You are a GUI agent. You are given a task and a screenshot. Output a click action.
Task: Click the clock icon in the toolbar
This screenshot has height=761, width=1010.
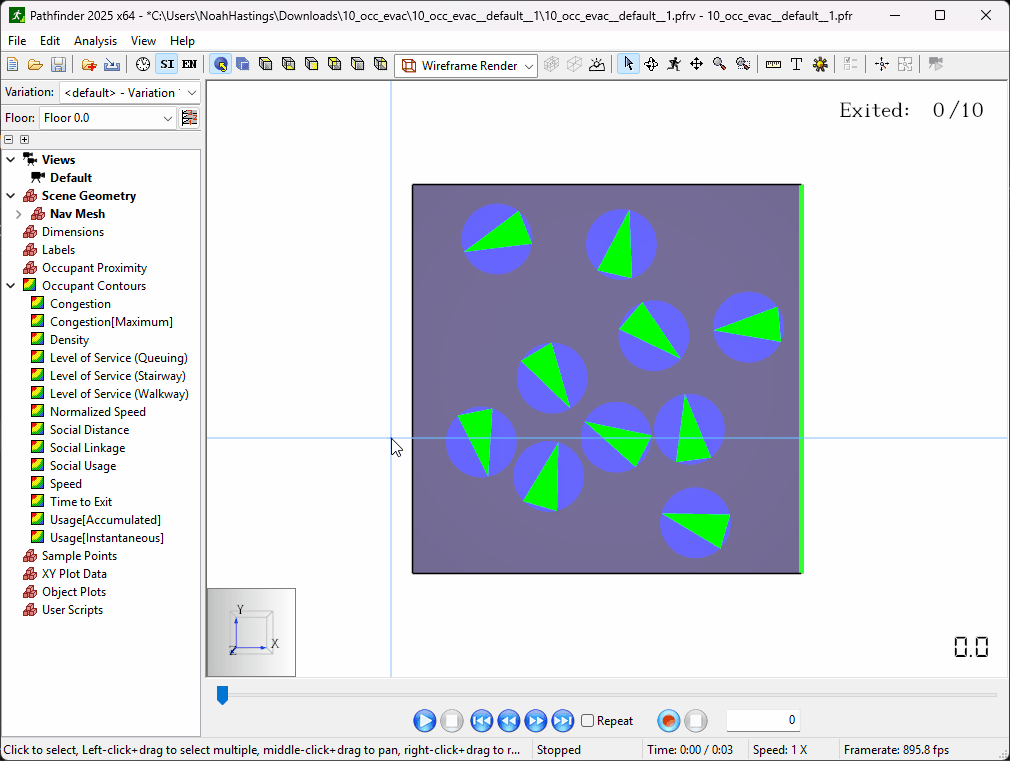[x=143, y=64]
